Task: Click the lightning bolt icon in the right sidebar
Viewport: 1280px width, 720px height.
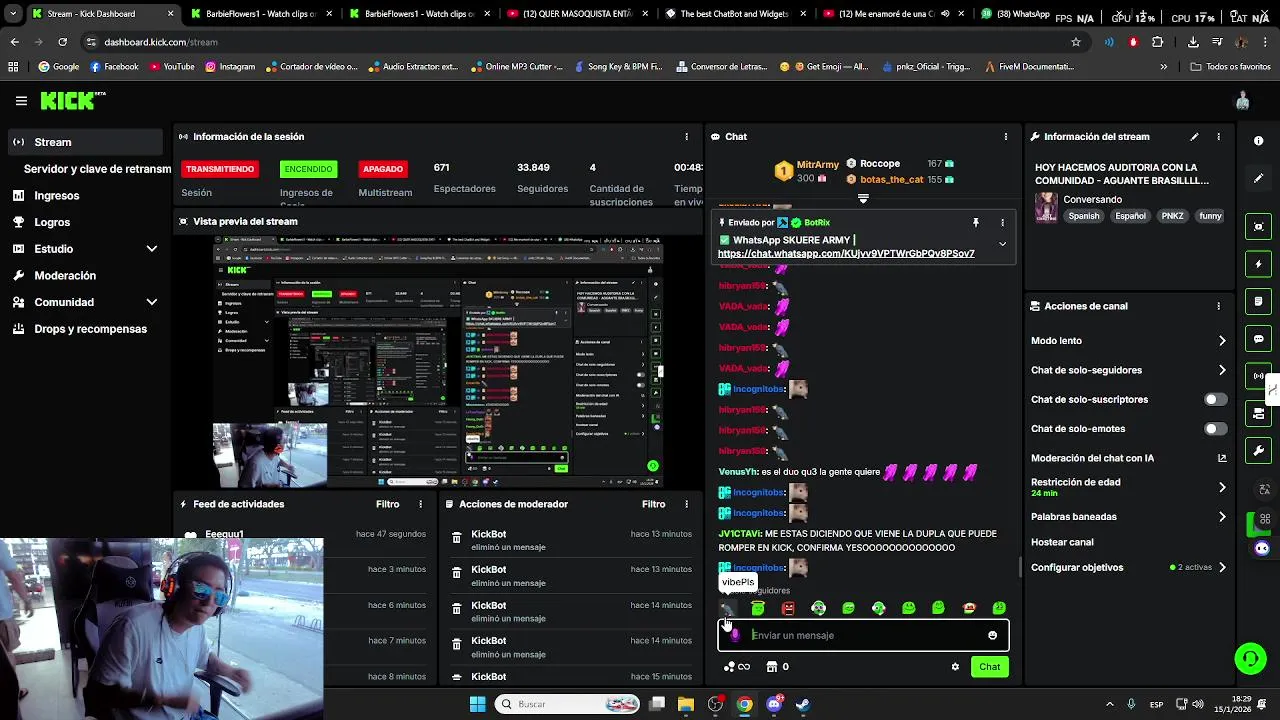Action: (1259, 264)
